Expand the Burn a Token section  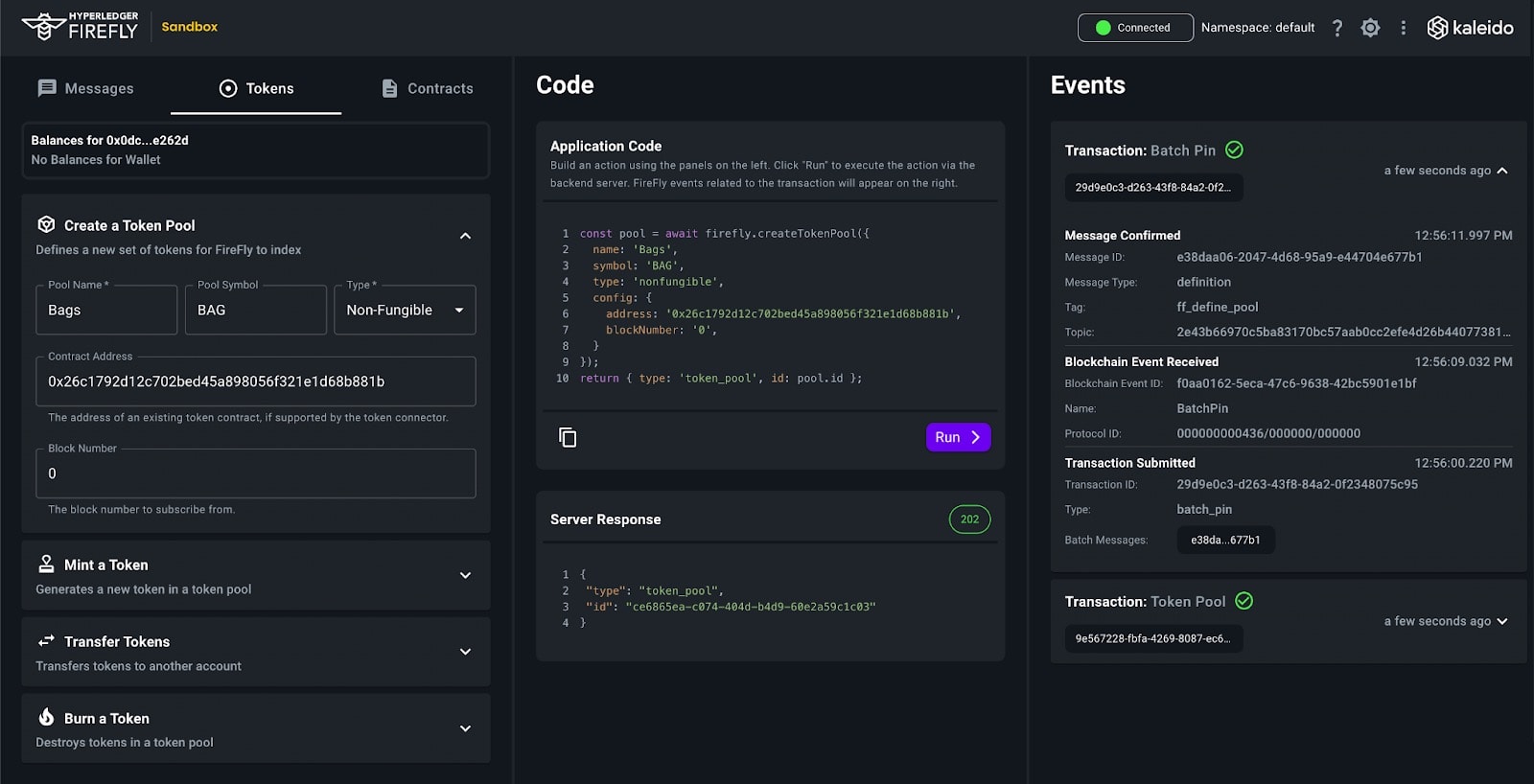click(465, 728)
